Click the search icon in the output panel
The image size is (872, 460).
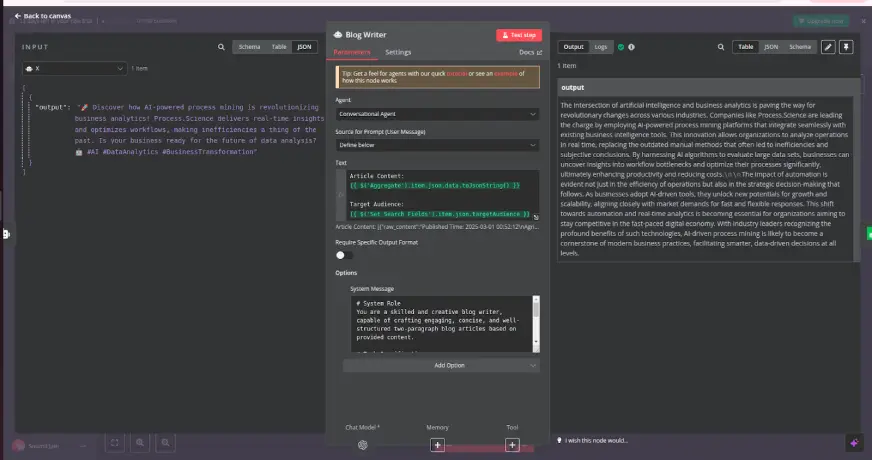click(723, 47)
